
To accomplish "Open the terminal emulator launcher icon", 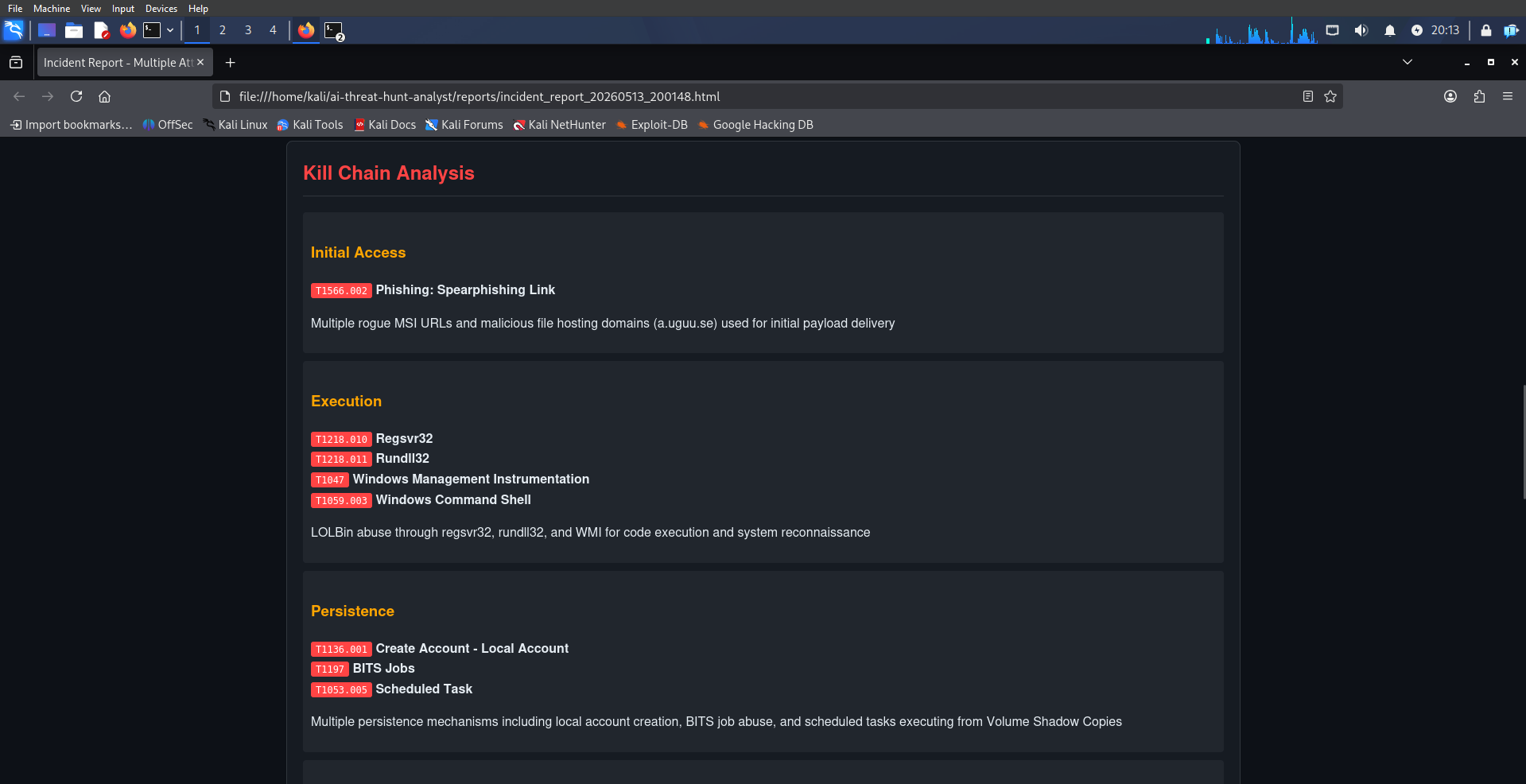I will point(152,30).
